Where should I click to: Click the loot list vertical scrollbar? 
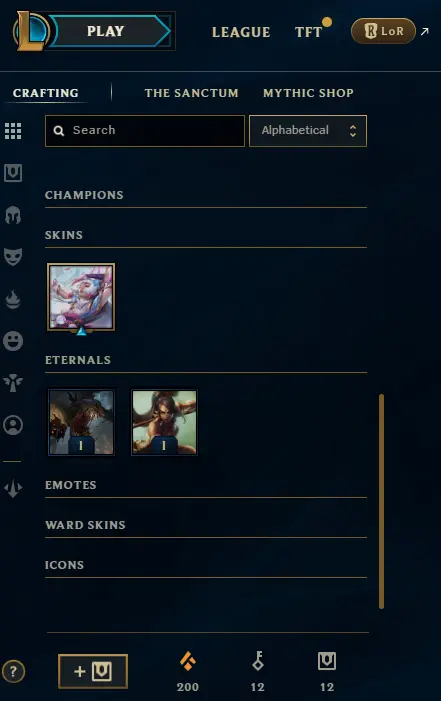pyautogui.click(x=382, y=501)
